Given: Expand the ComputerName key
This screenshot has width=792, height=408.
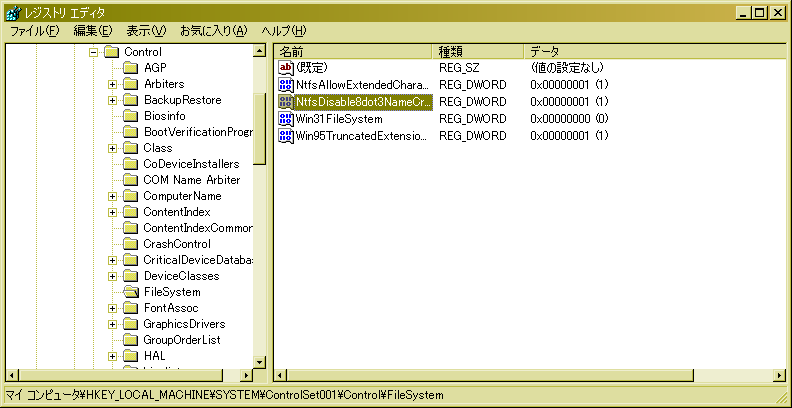Looking at the screenshot, I should click(x=113, y=196).
